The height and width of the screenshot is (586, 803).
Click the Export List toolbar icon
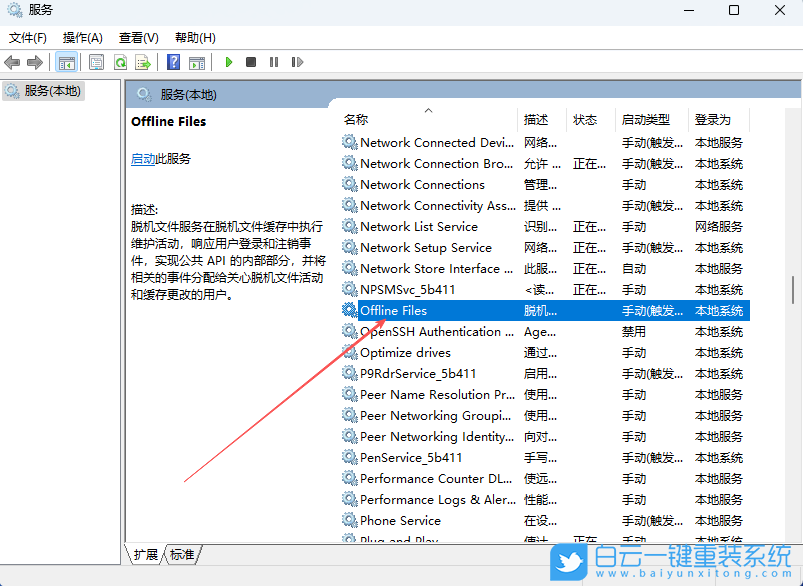(x=143, y=62)
